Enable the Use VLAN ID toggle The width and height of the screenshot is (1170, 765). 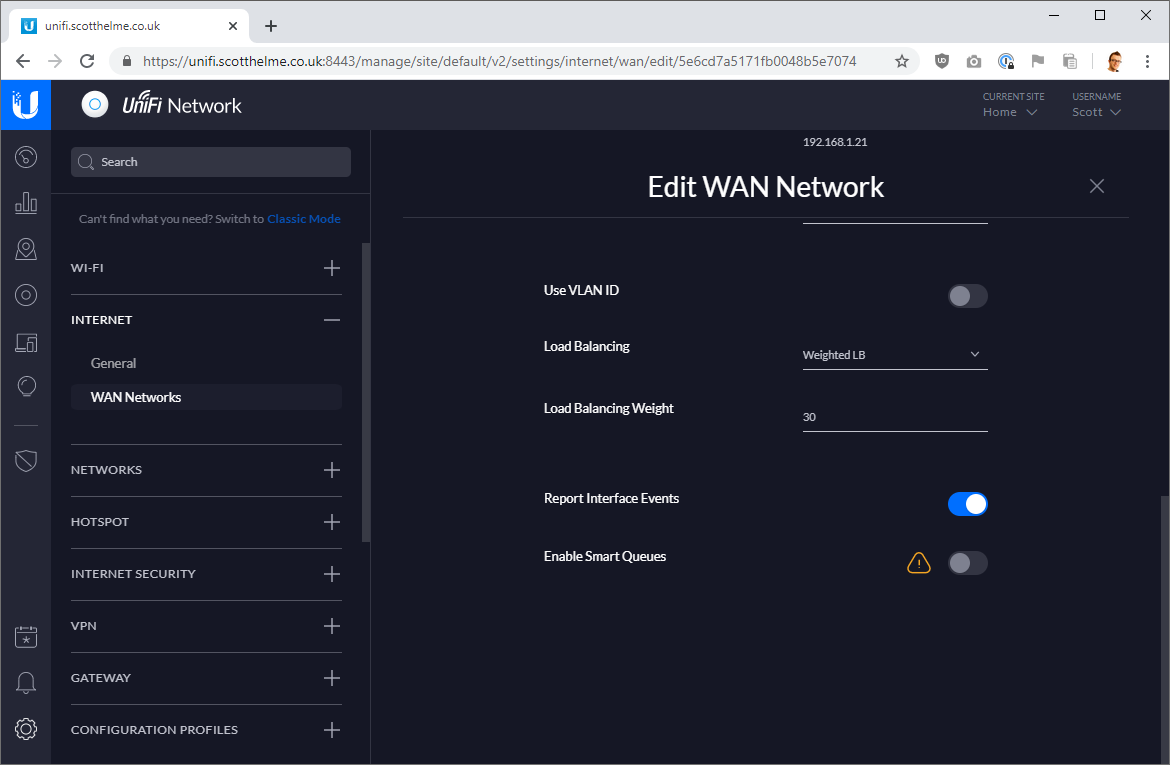967,296
